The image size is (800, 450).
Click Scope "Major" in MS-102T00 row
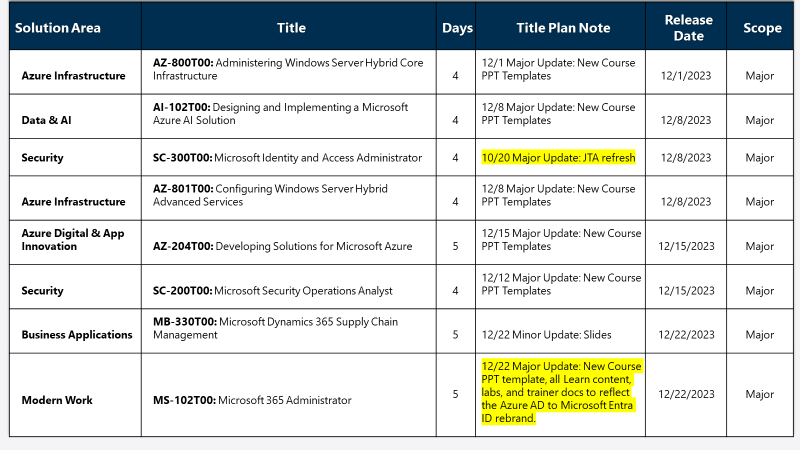click(759, 394)
